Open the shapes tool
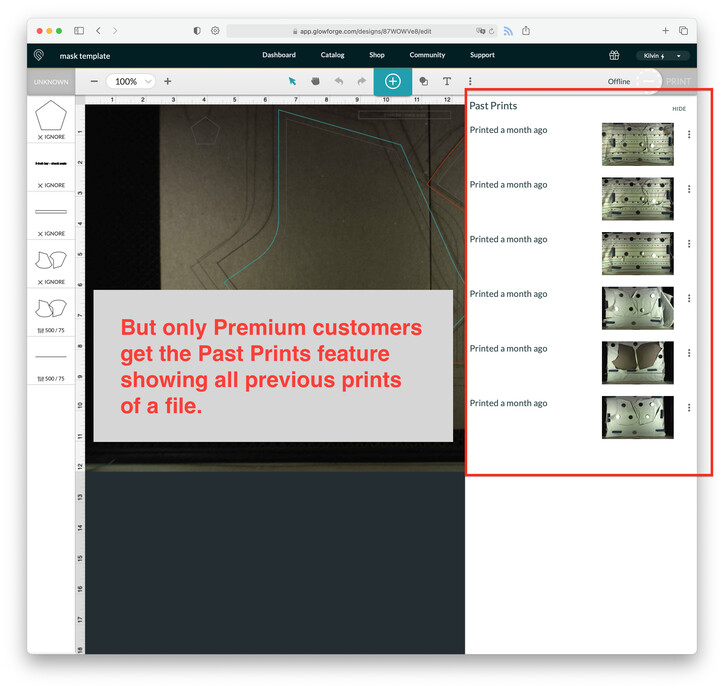The width and height of the screenshot is (724, 690). click(x=423, y=81)
